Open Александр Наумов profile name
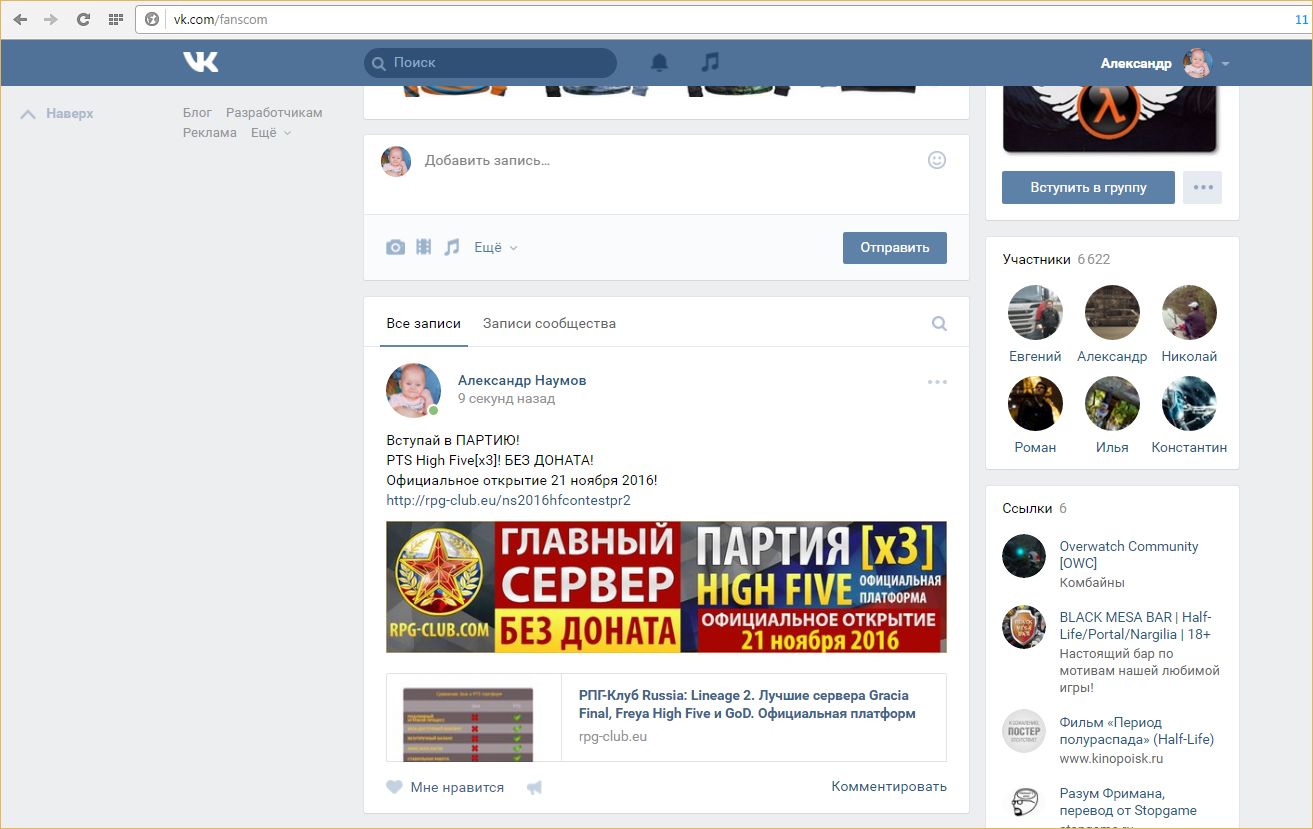The image size is (1313, 829). [522, 380]
